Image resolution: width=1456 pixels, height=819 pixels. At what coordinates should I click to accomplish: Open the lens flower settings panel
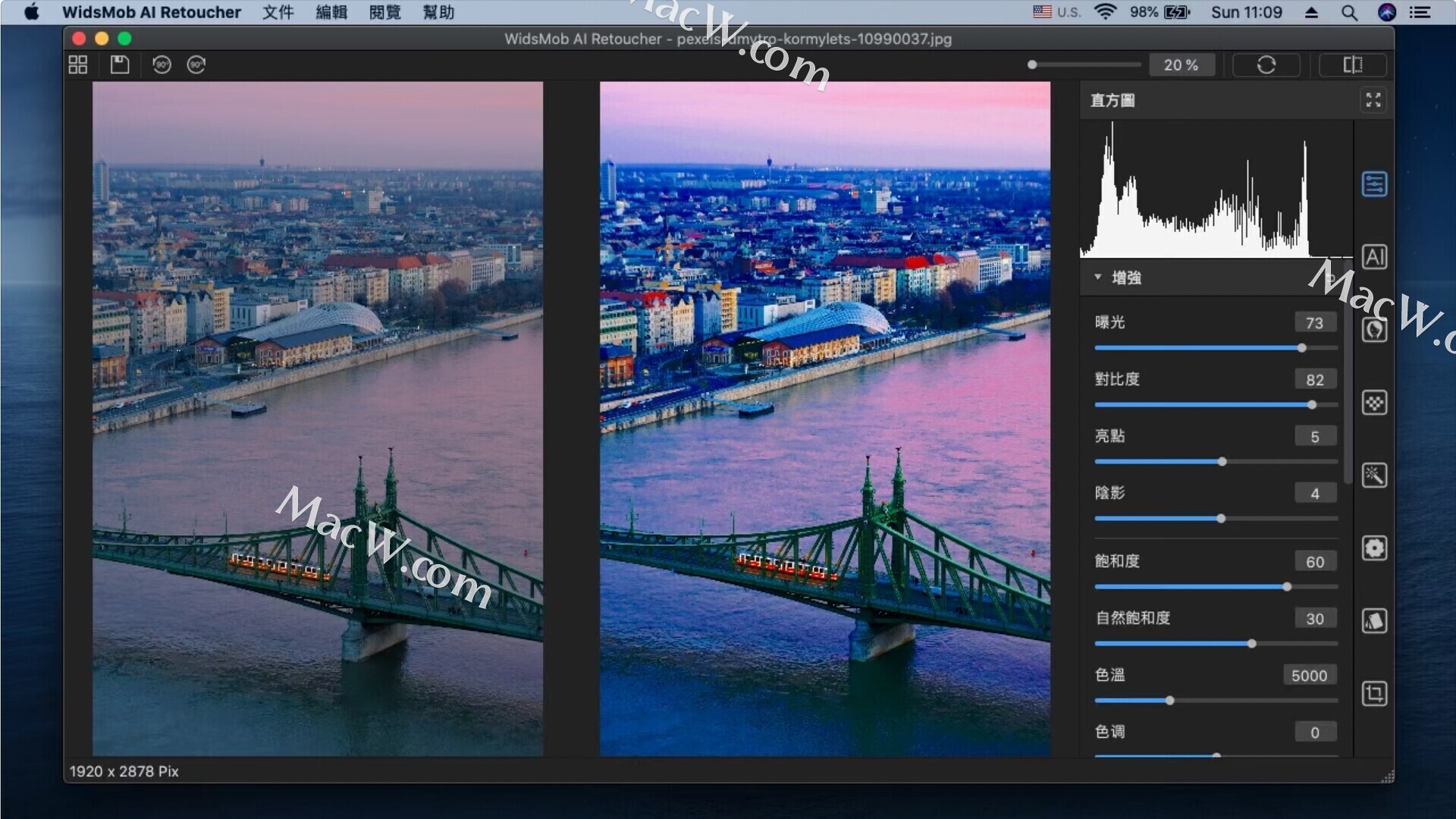coord(1374,548)
